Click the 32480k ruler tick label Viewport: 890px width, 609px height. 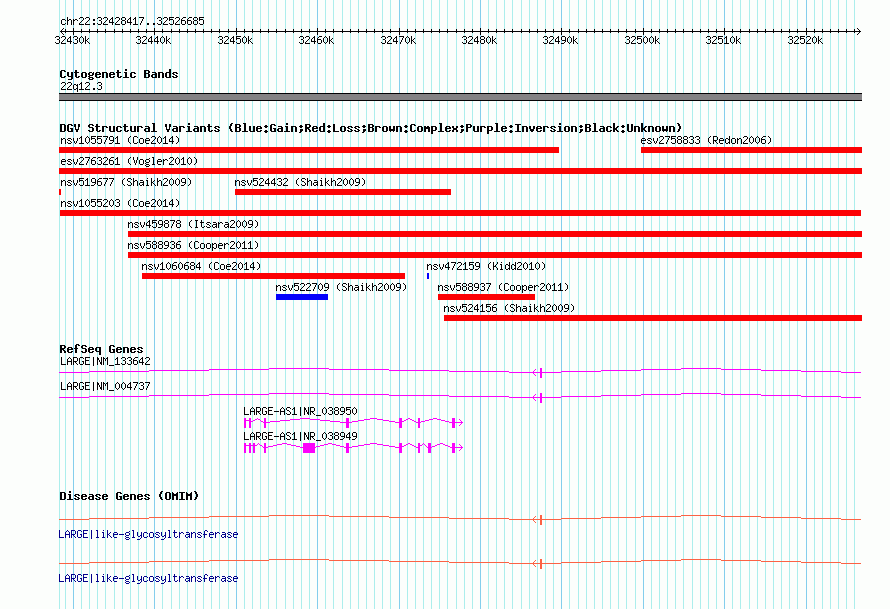pyautogui.click(x=479, y=40)
